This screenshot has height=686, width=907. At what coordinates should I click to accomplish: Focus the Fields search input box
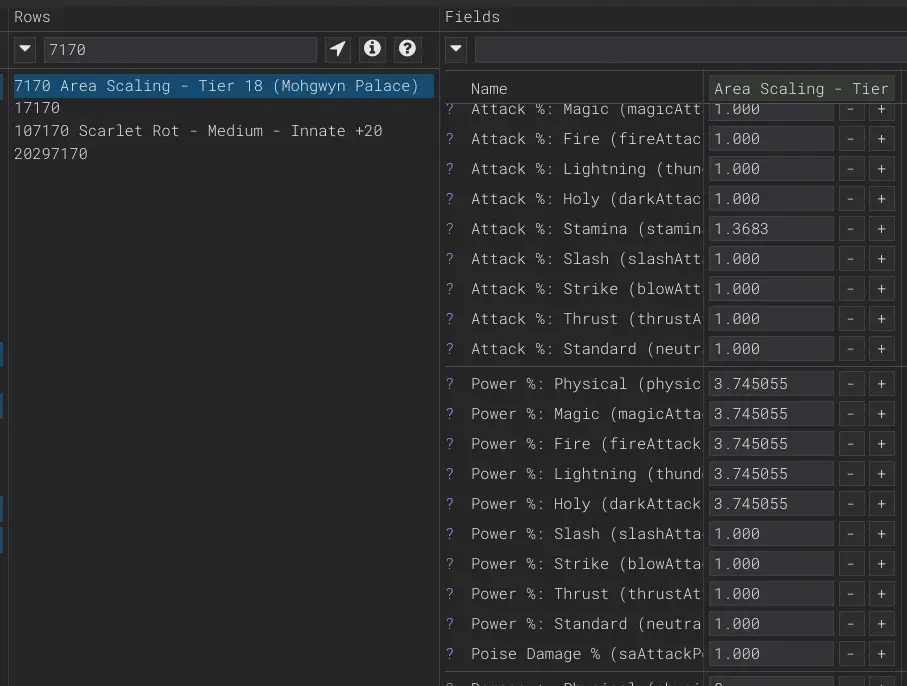coord(691,50)
